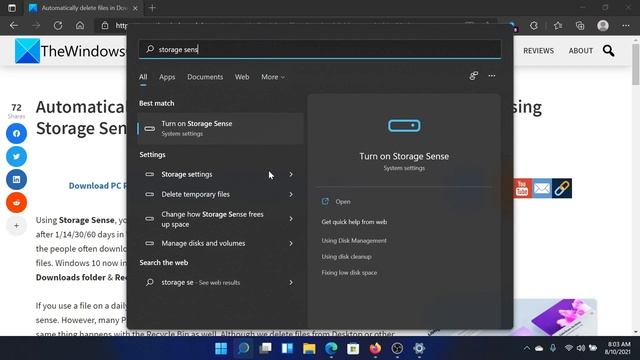The height and width of the screenshot is (360, 640).
Task: Open new browser tab plus button
Action: (x=152, y=8)
